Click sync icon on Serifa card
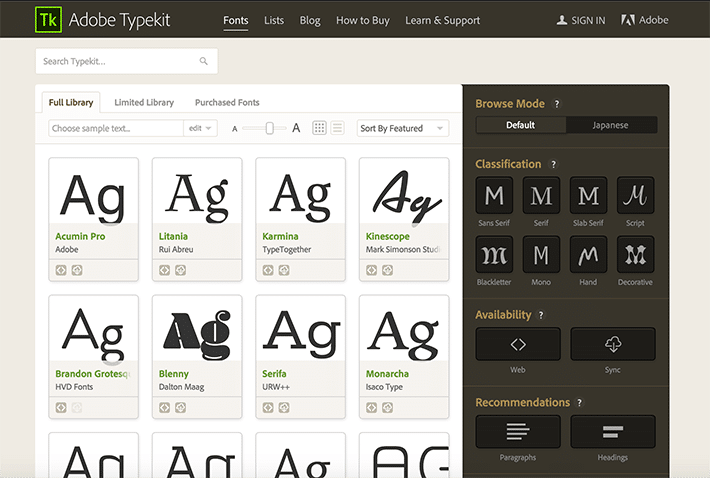Screen dimensions: 710x478 tap(284, 407)
